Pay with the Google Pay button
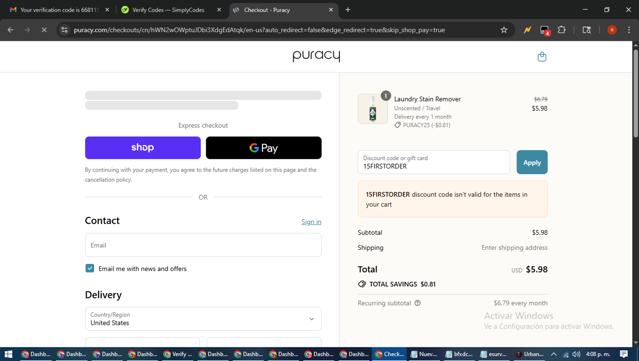 264,147
